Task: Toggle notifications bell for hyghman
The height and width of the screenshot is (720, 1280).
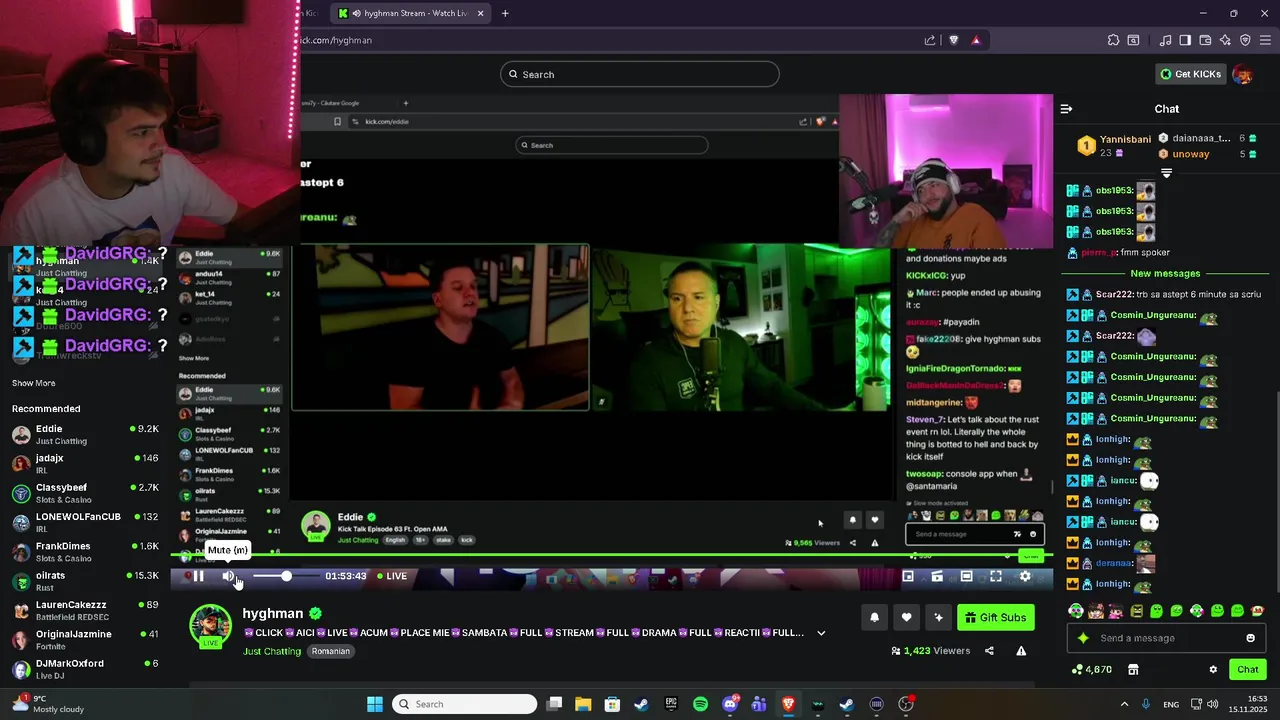Action: [x=874, y=618]
